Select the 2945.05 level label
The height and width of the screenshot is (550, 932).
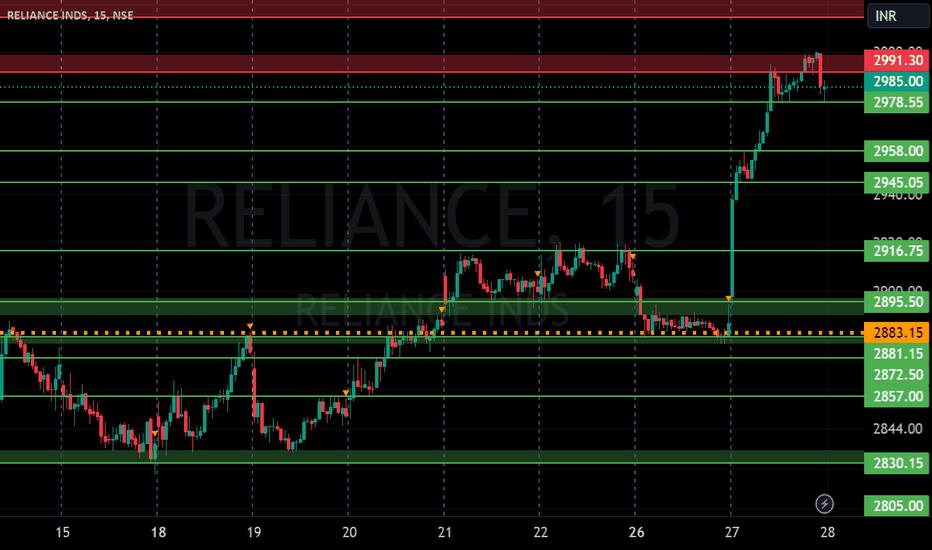click(x=896, y=183)
